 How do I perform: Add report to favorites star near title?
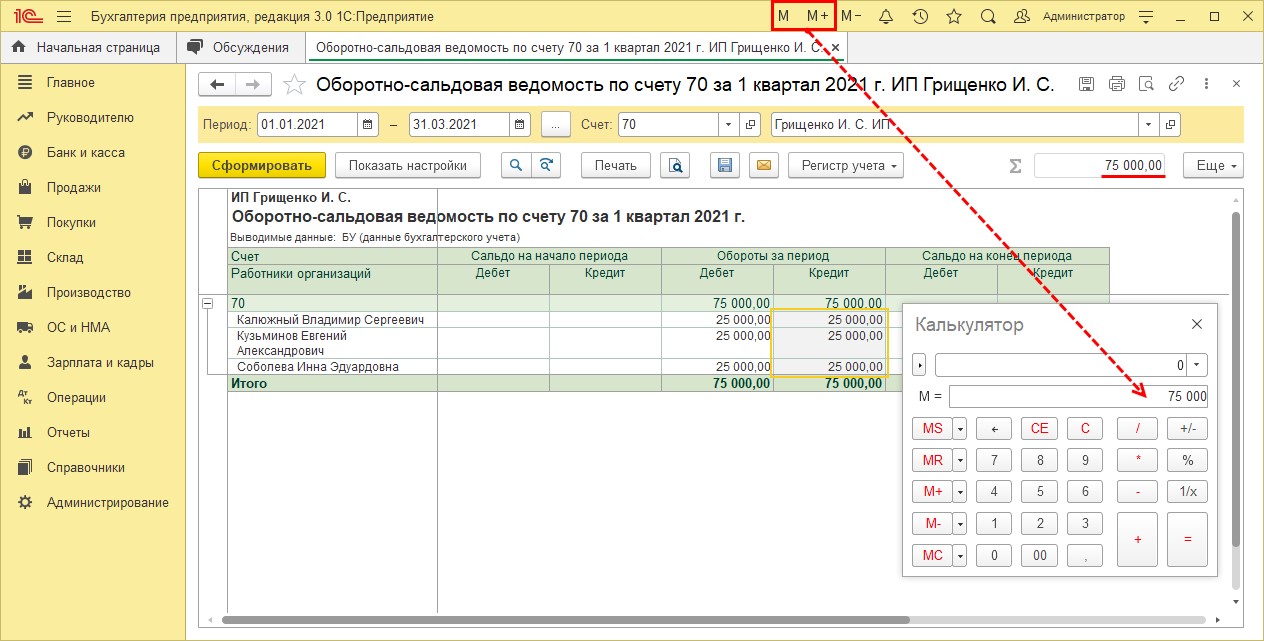(294, 85)
